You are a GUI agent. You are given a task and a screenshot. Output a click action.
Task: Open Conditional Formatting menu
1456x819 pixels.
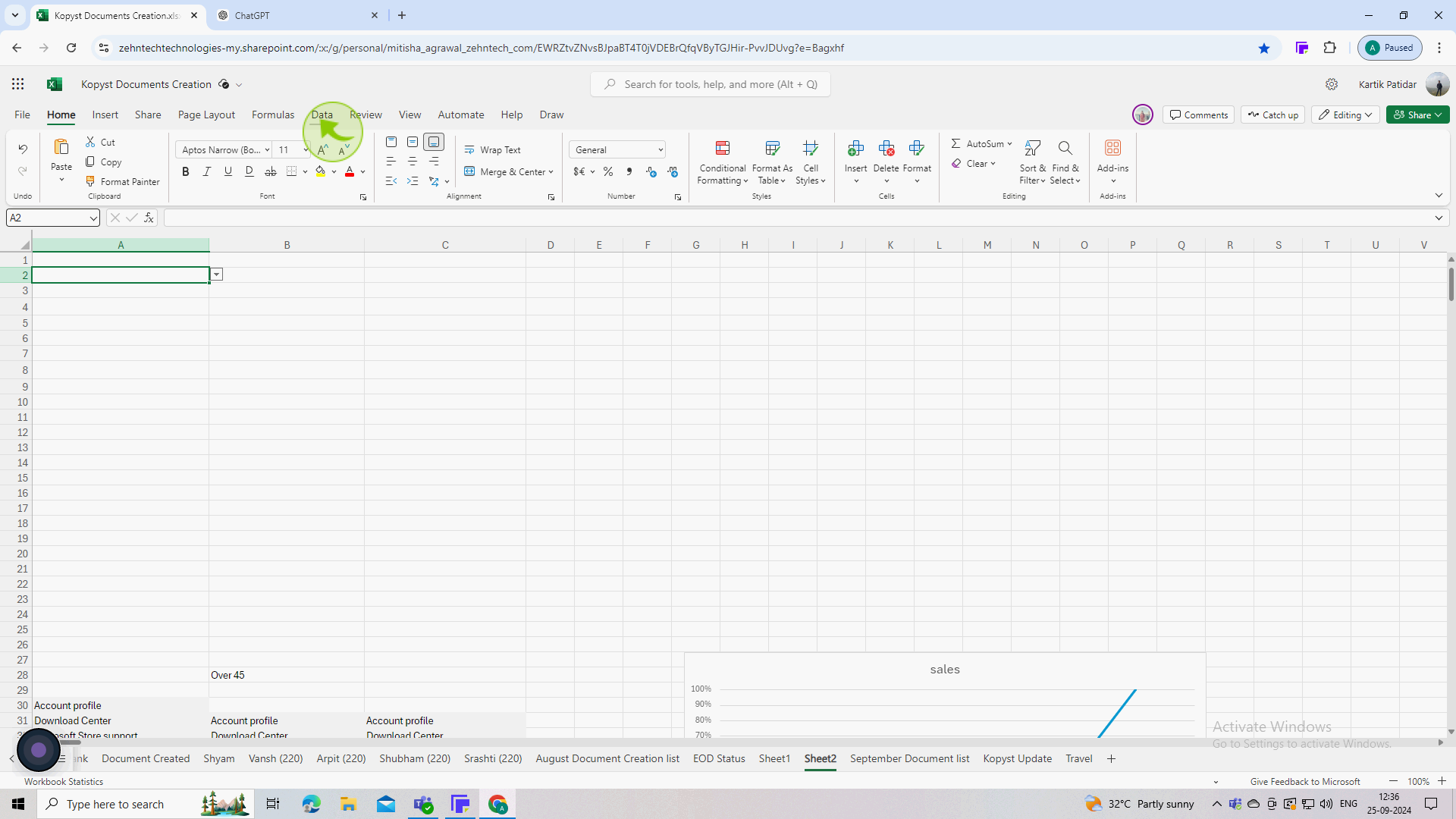[x=723, y=162]
